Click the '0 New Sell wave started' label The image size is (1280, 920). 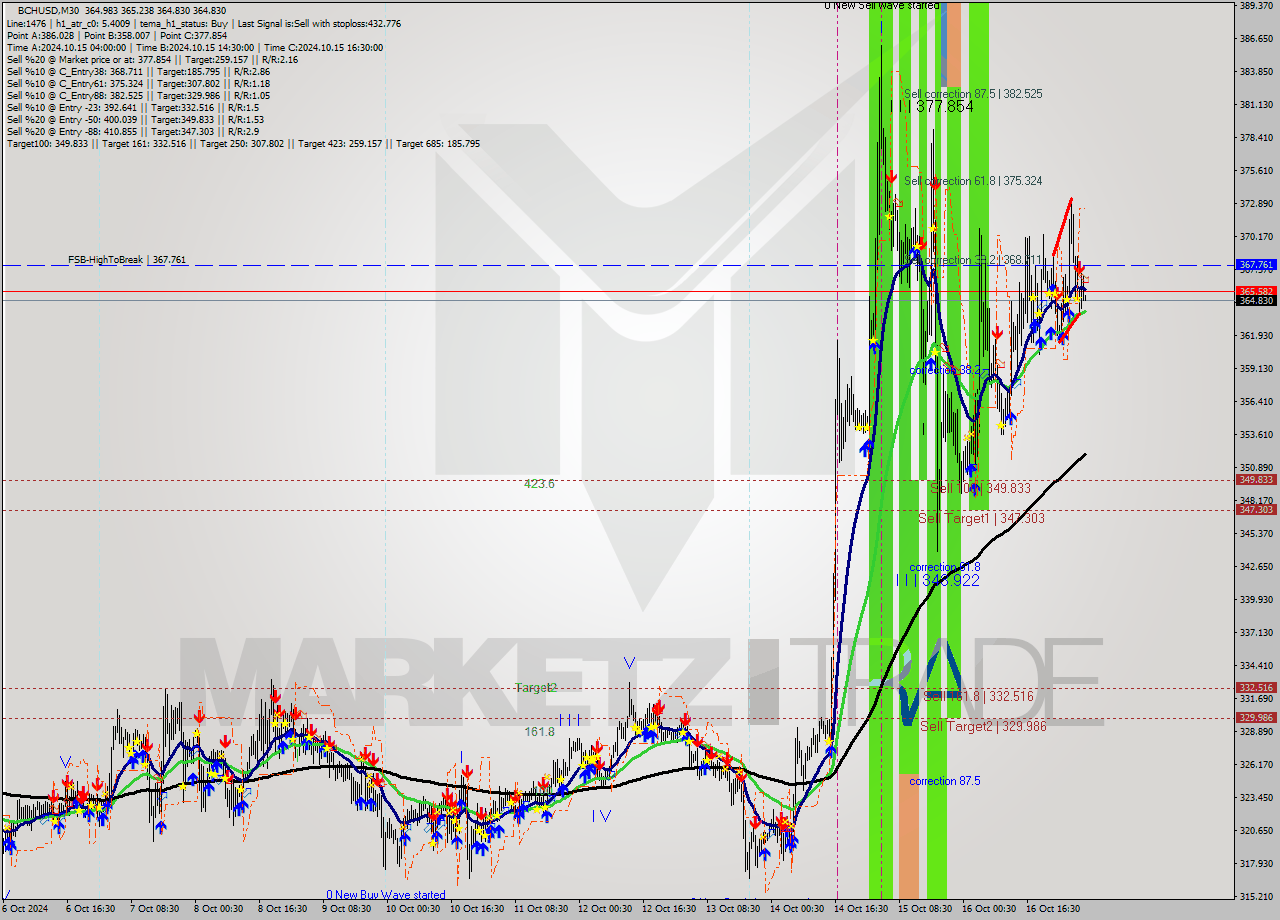(x=882, y=6)
